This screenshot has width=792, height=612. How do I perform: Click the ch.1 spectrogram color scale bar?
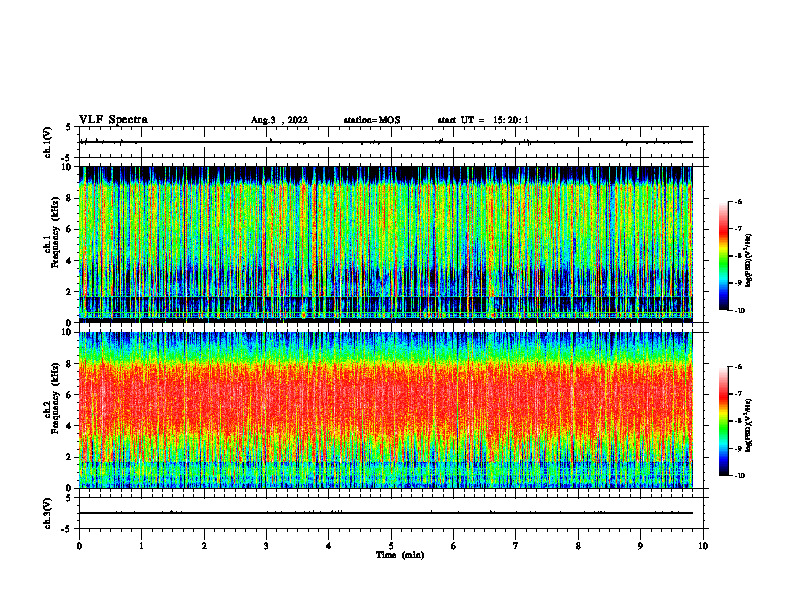723,256
